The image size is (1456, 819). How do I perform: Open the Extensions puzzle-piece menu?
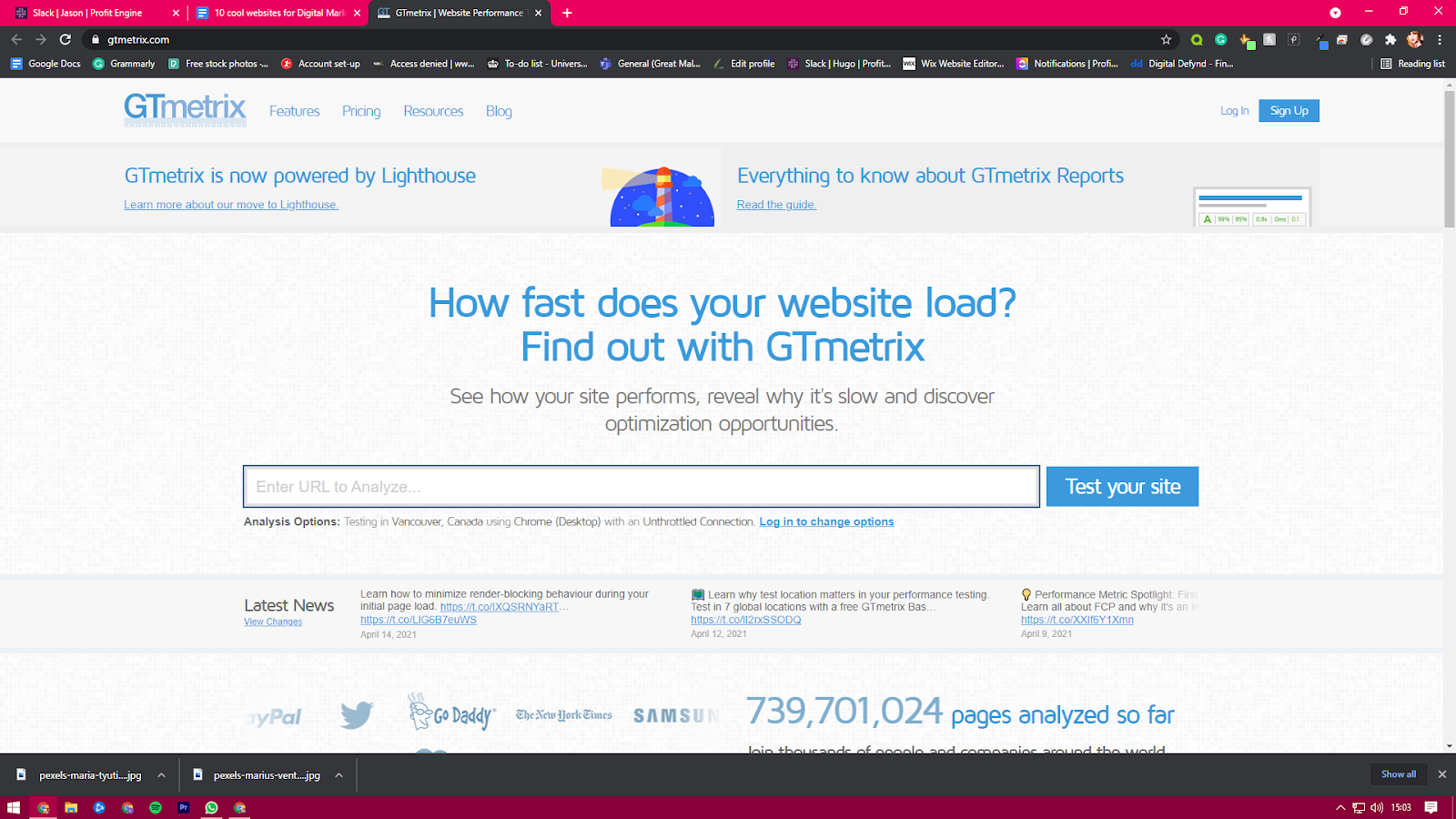pos(1390,39)
